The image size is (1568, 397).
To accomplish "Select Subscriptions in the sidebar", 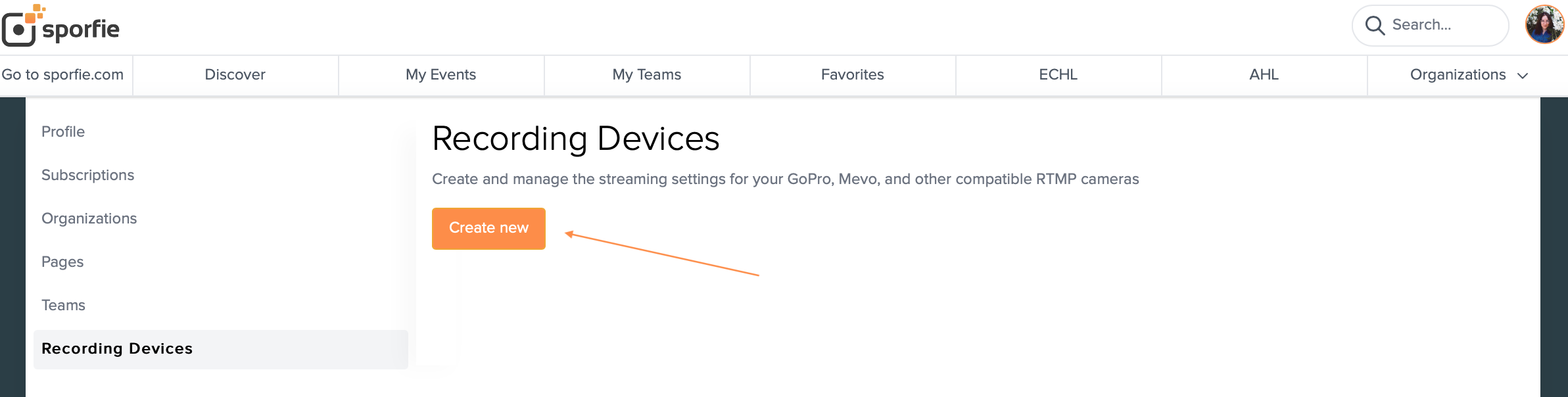I will coord(87,175).
